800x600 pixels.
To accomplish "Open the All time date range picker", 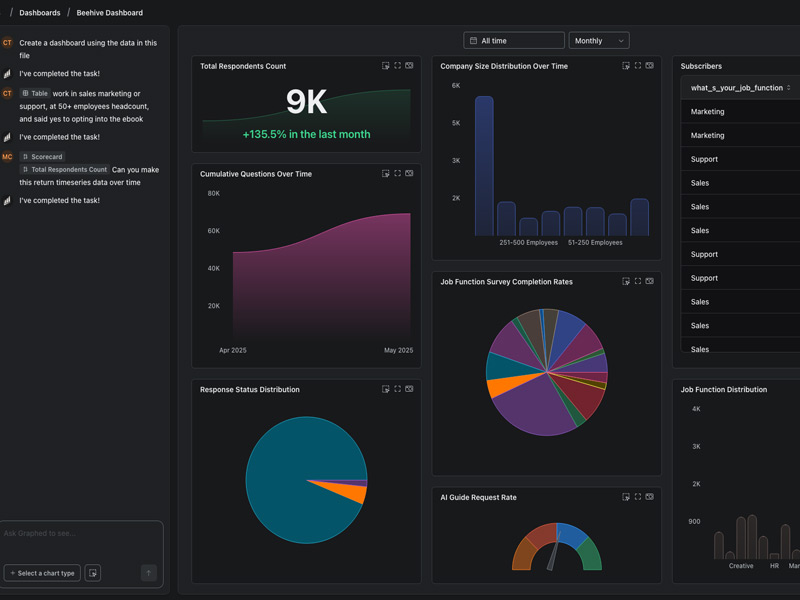I will [x=514, y=41].
